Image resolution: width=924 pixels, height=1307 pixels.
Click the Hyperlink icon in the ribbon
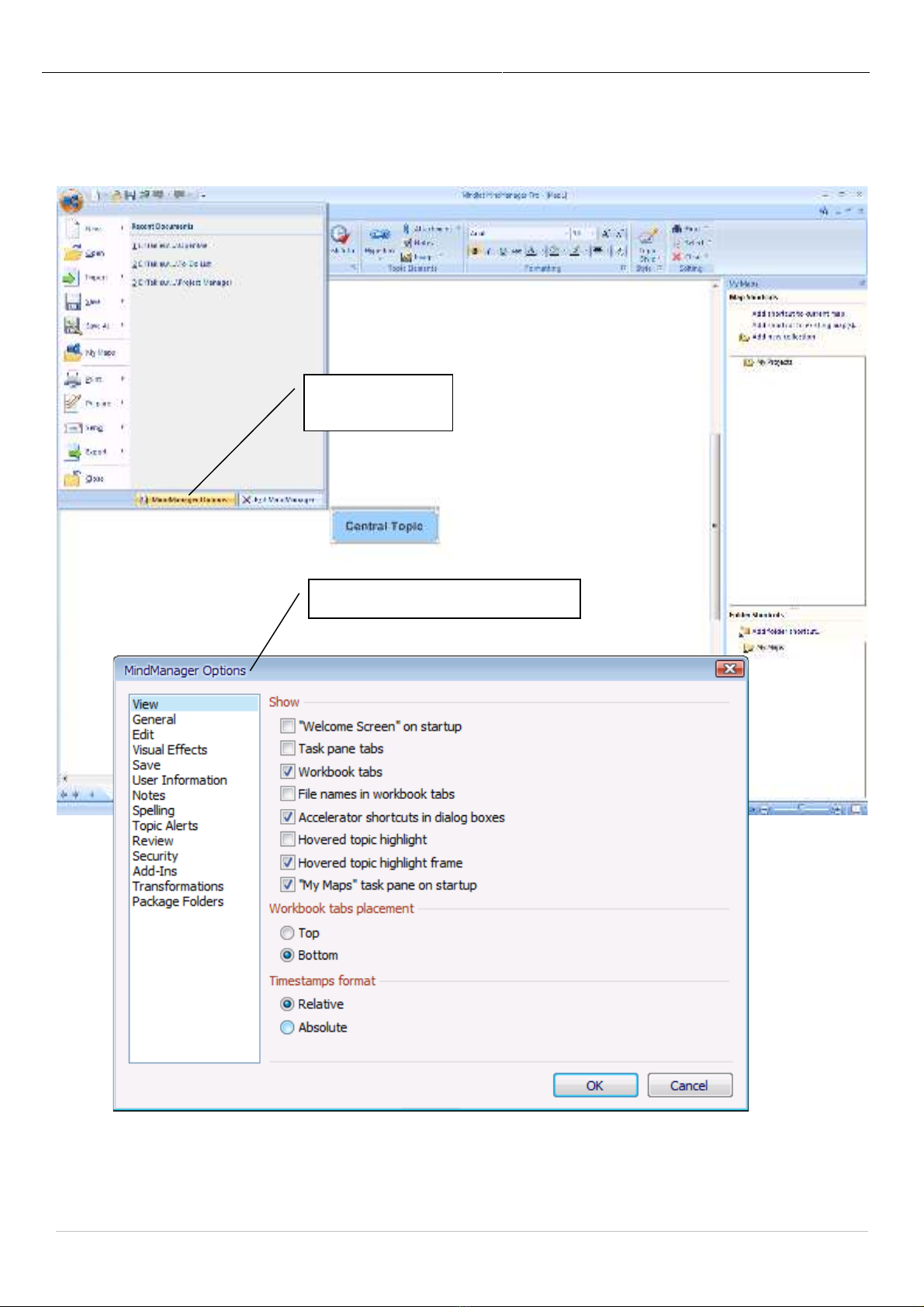pyautogui.click(x=379, y=235)
